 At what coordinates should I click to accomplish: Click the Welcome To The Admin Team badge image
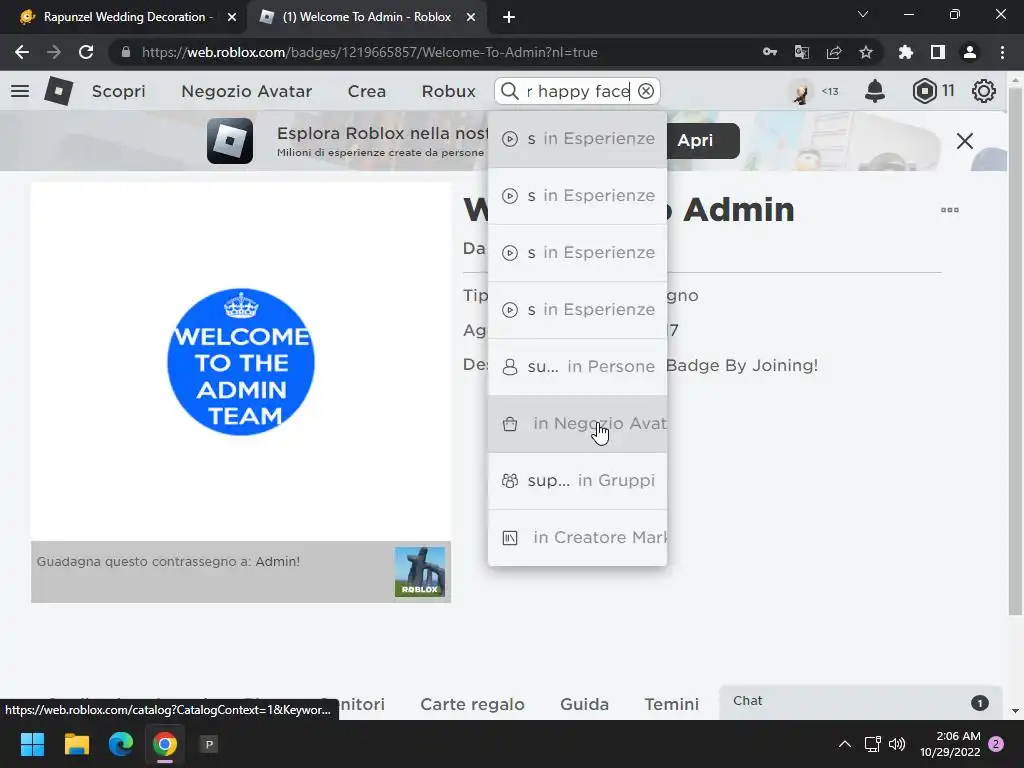(241, 361)
